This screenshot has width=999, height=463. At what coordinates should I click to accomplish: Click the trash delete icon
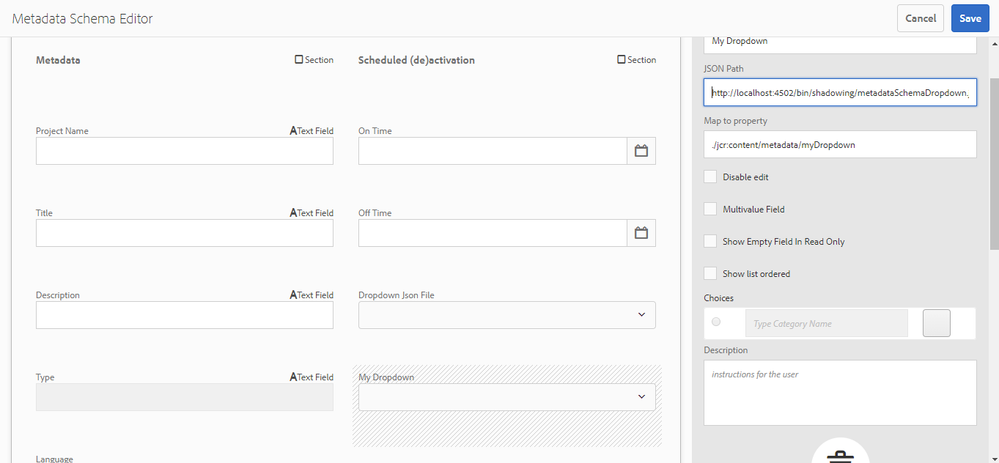(840, 454)
